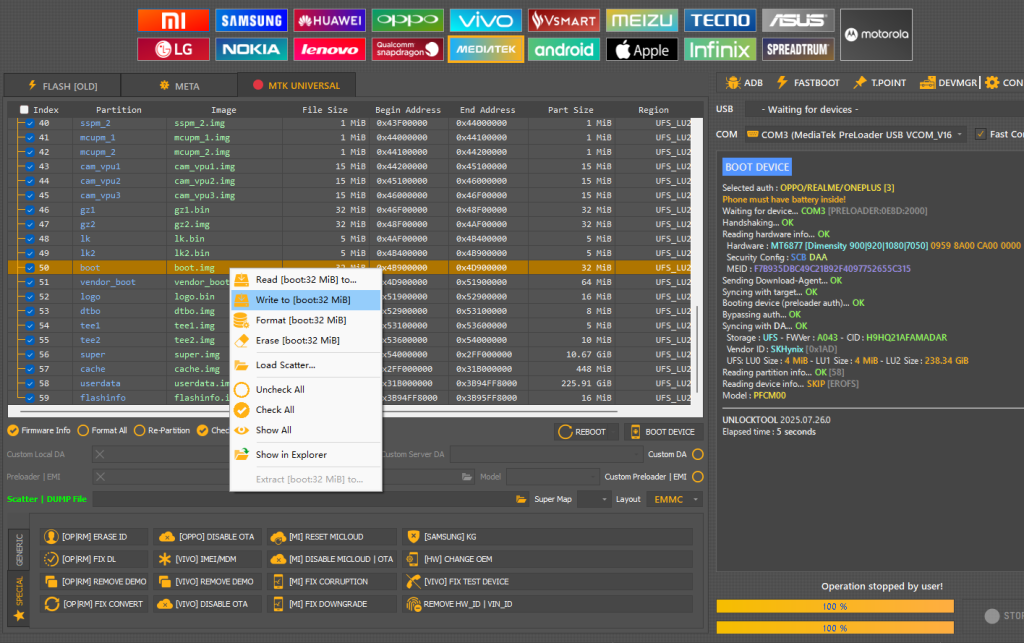Image resolution: width=1024 pixels, height=643 pixels.
Task: Select the Motorola brand logo
Action: point(876,35)
